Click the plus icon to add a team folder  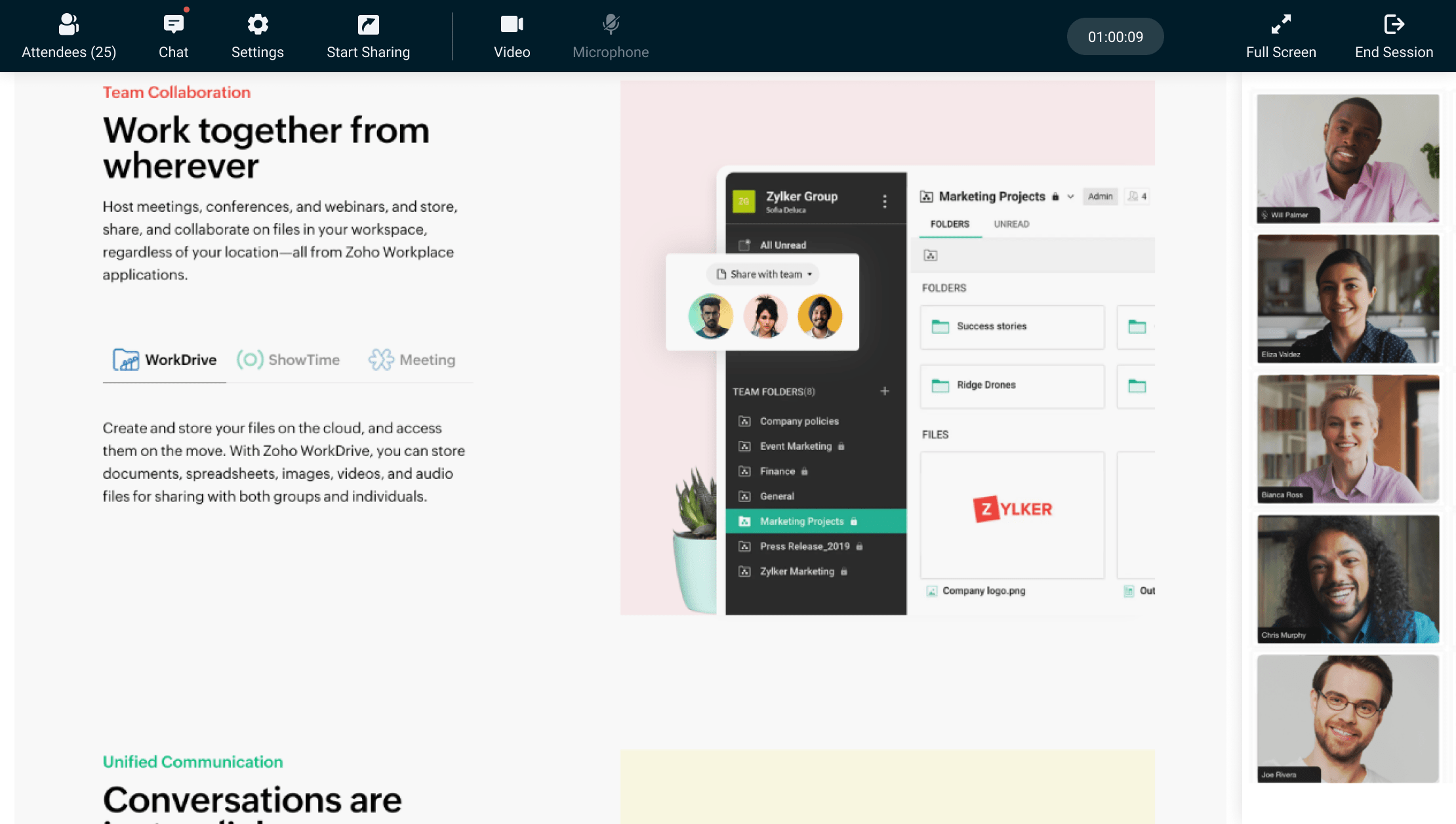[x=885, y=390]
